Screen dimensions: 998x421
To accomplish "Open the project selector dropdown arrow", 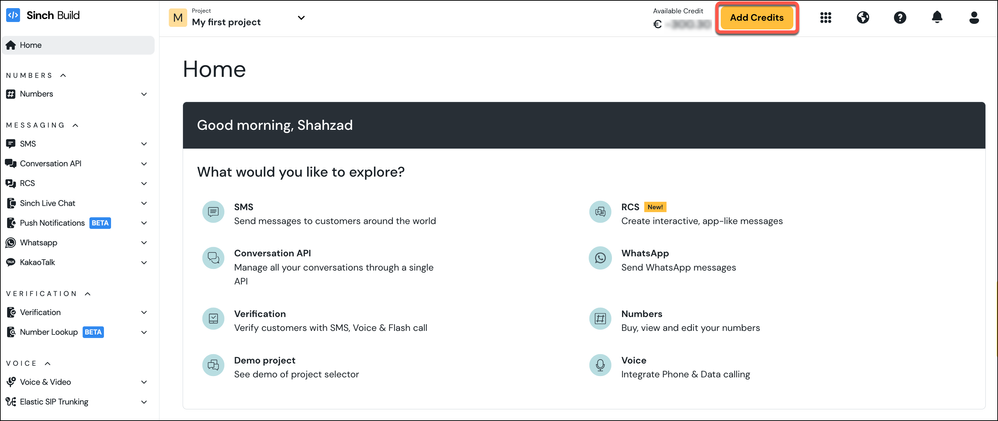I will coord(301,18).
